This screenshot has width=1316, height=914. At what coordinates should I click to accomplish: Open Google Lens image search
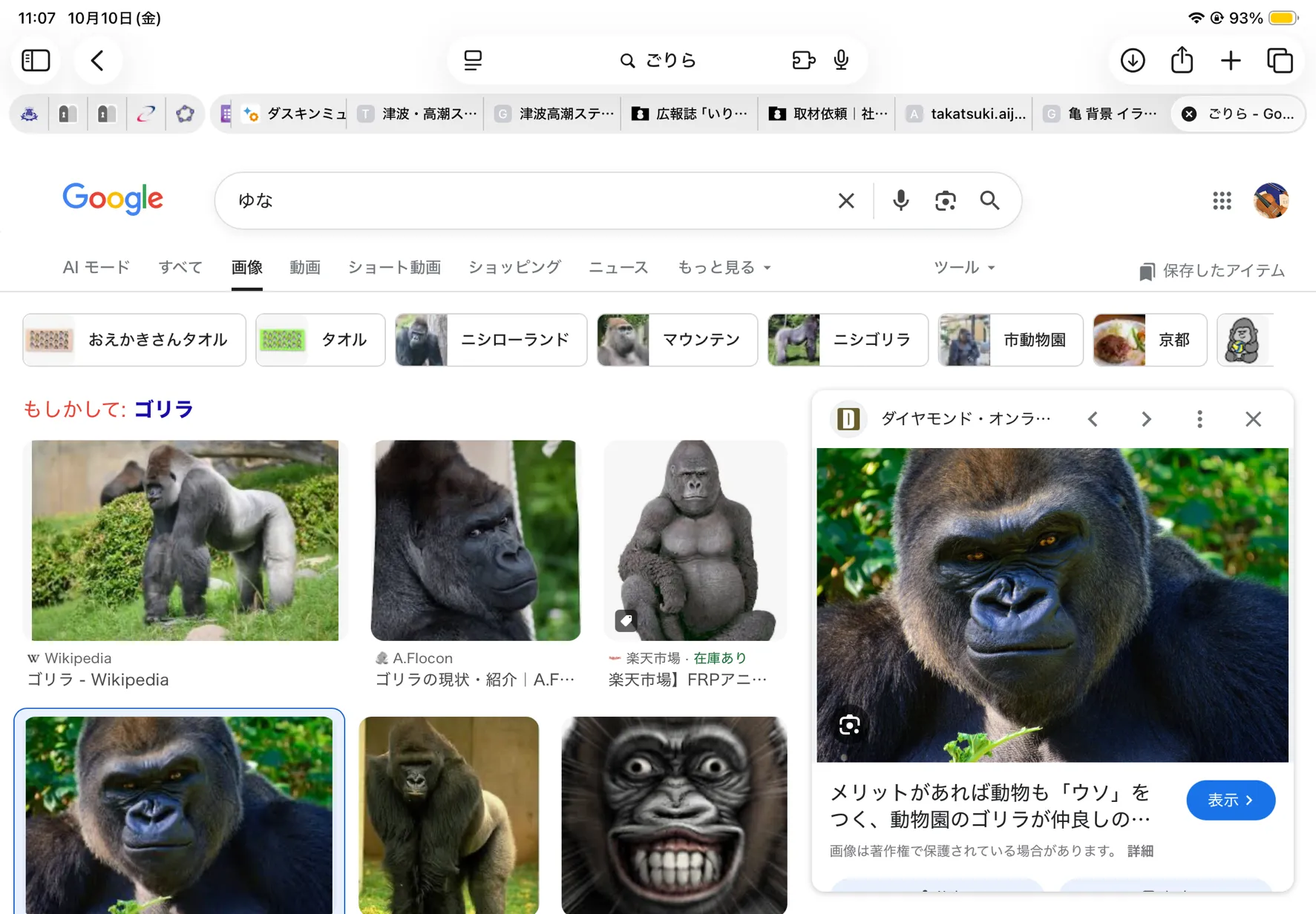945,200
